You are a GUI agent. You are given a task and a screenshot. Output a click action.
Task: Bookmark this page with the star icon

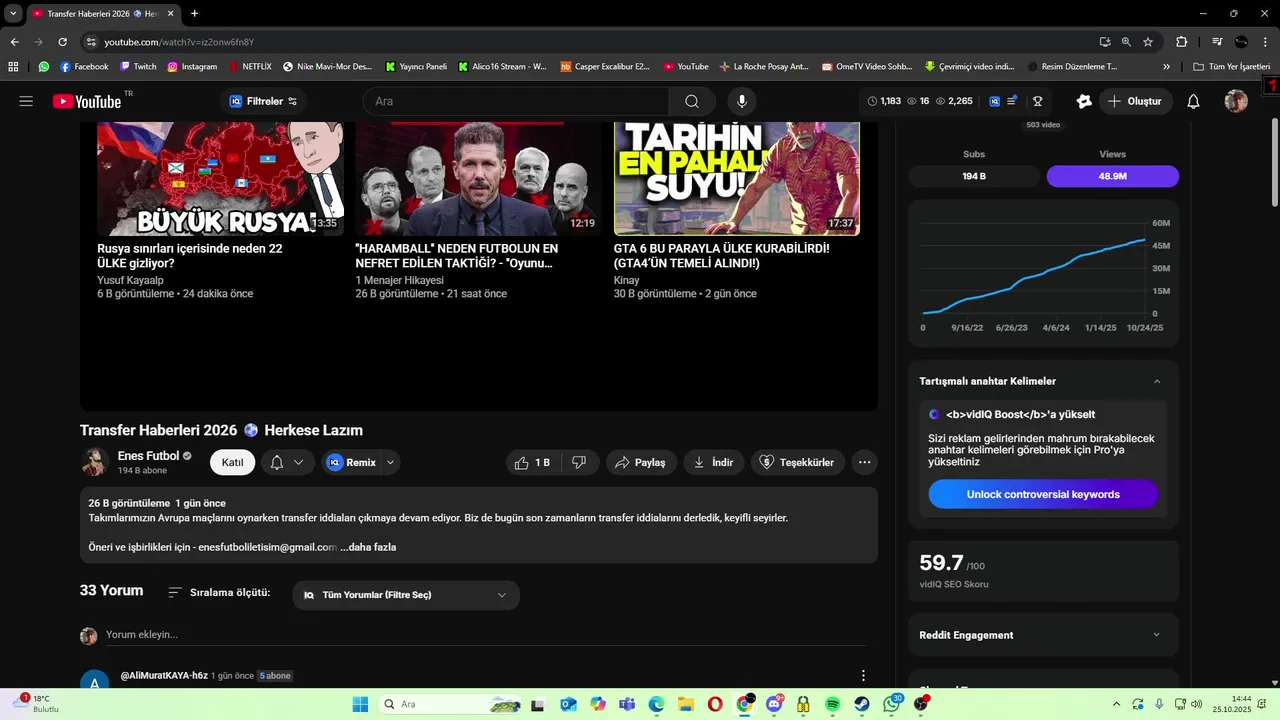1148,42
